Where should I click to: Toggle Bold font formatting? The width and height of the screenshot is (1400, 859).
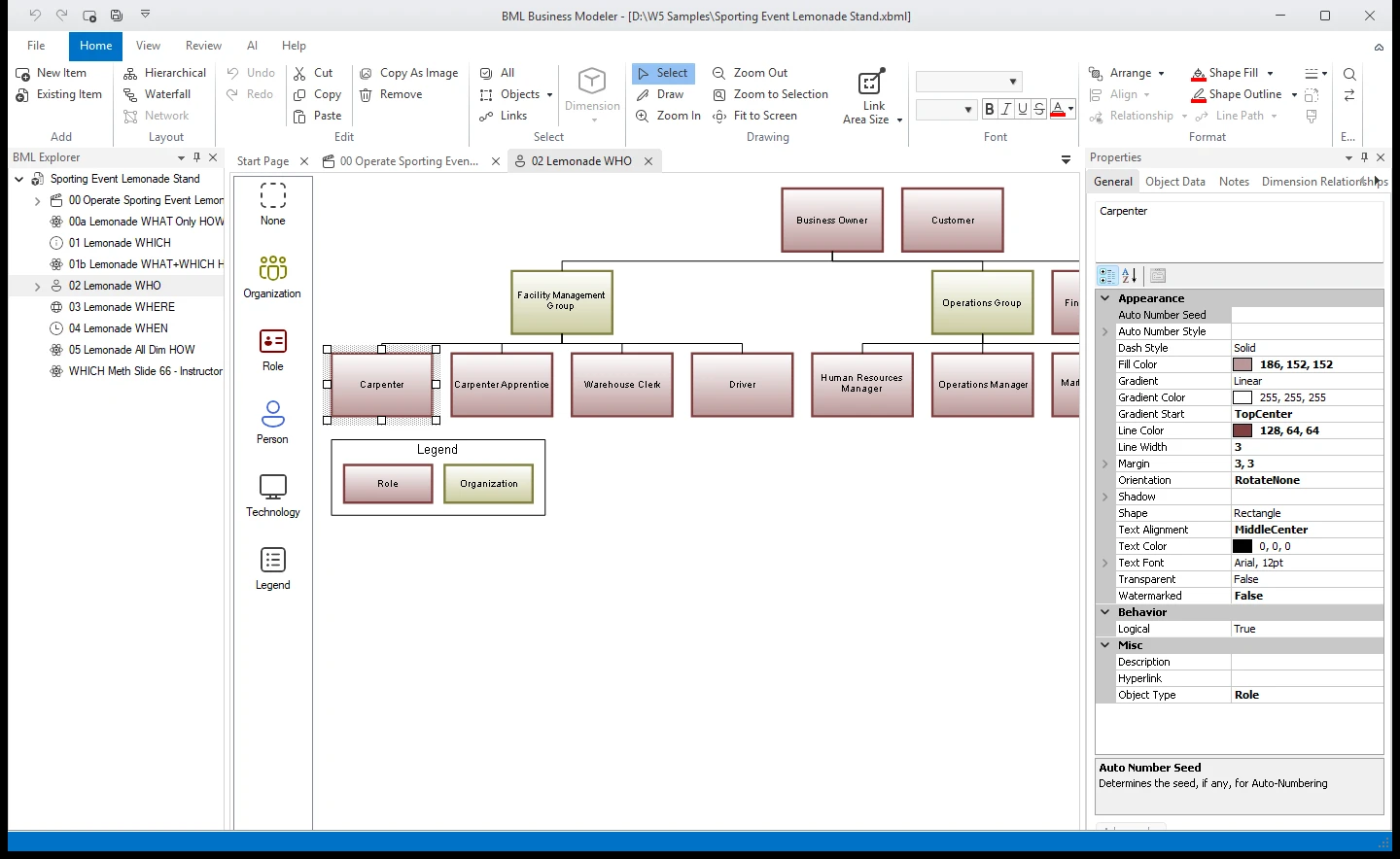point(990,109)
